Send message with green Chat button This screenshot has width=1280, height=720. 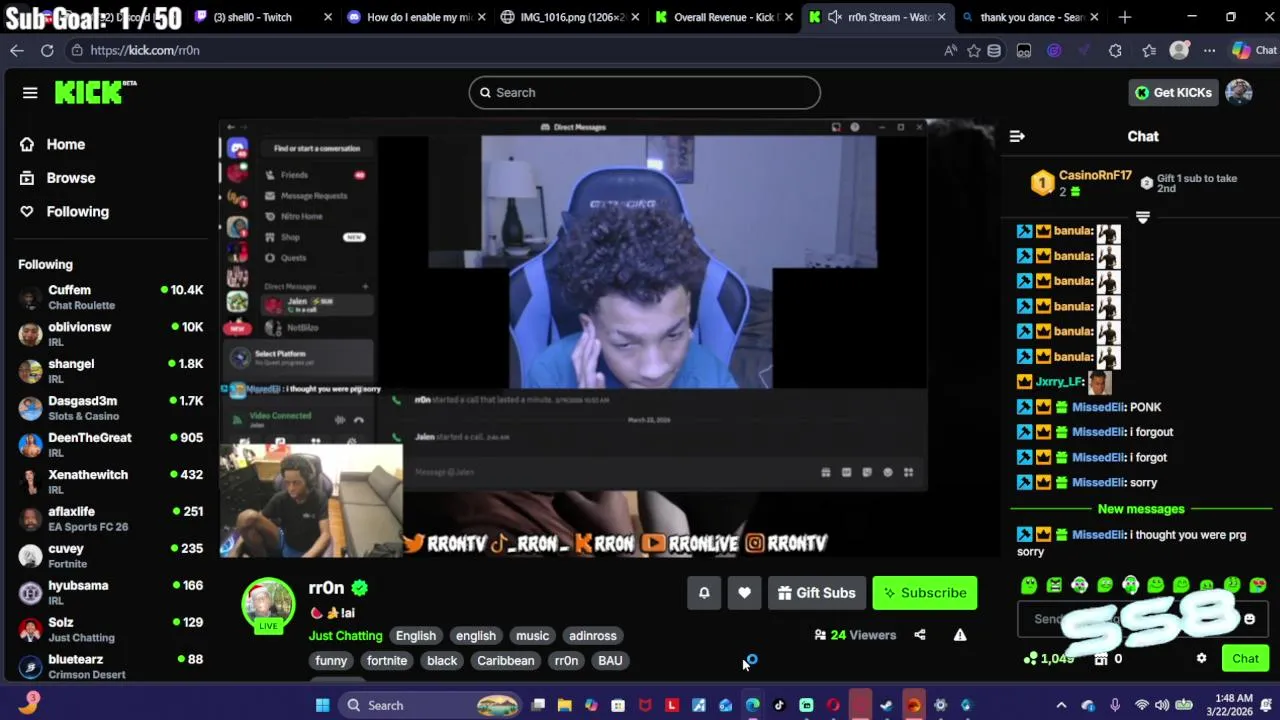(1245, 659)
